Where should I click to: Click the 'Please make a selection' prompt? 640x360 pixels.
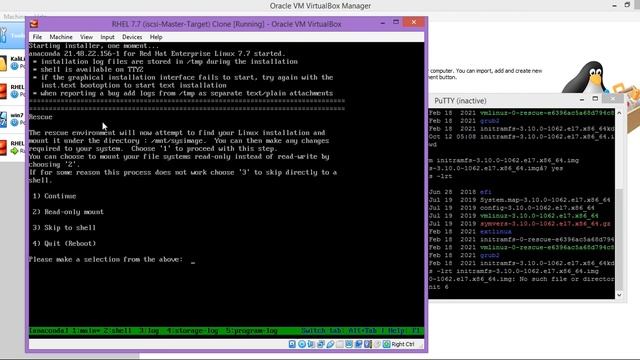106,259
